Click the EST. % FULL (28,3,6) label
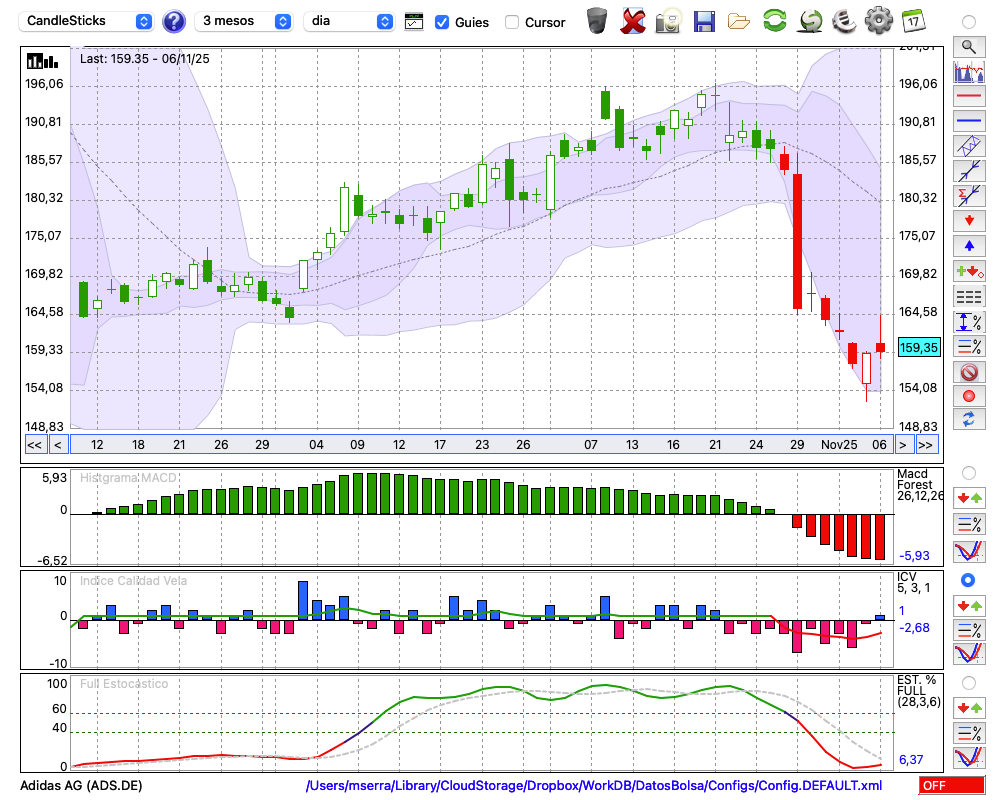 tap(918, 691)
